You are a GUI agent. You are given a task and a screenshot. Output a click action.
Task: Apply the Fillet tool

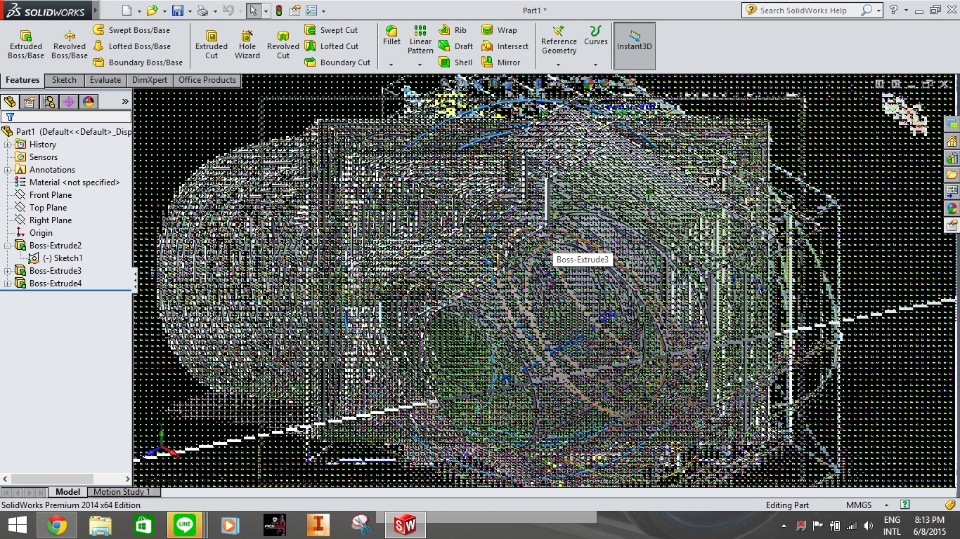[391, 35]
